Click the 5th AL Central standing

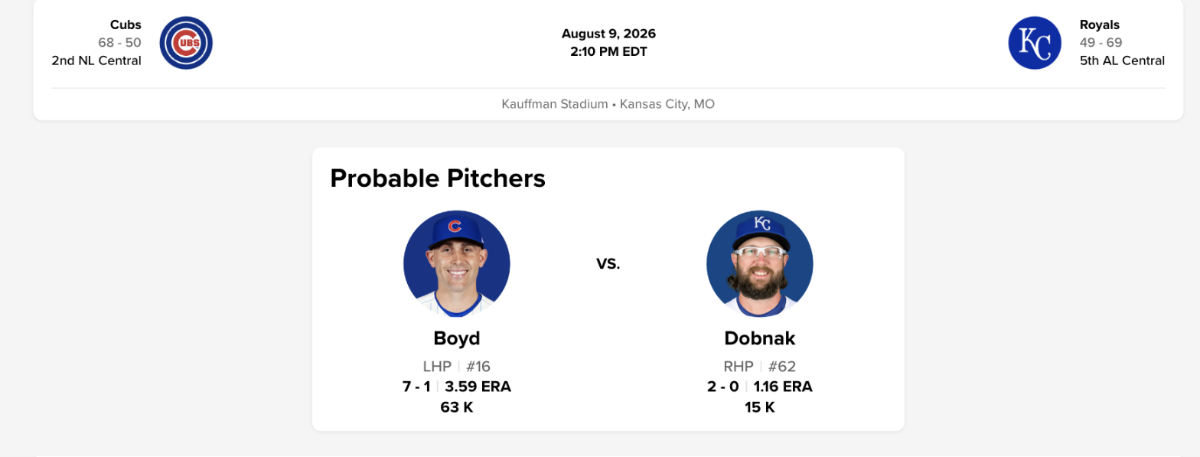1122,60
